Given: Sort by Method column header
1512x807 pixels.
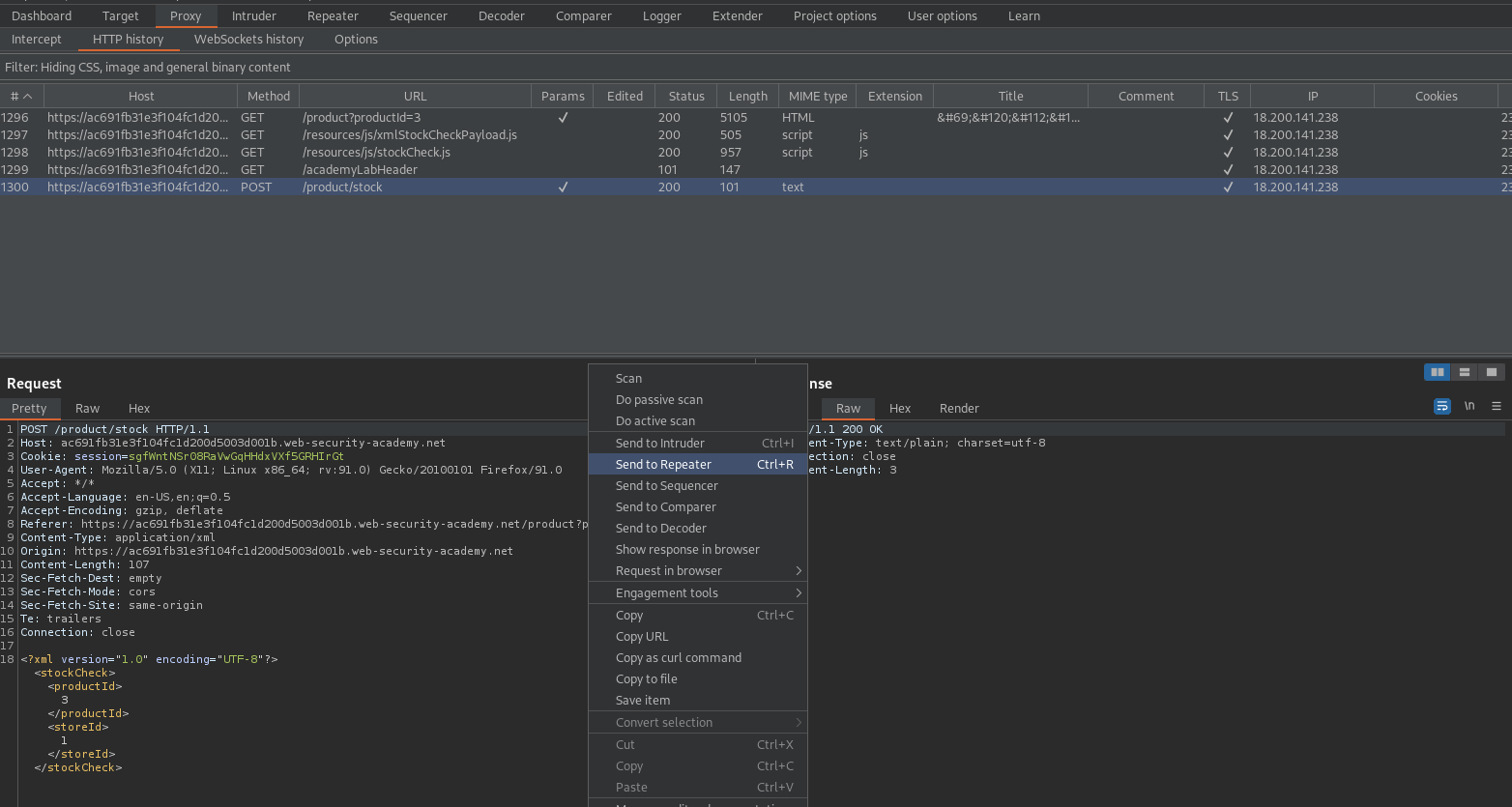Looking at the screenshot, I should coord(268,97).
